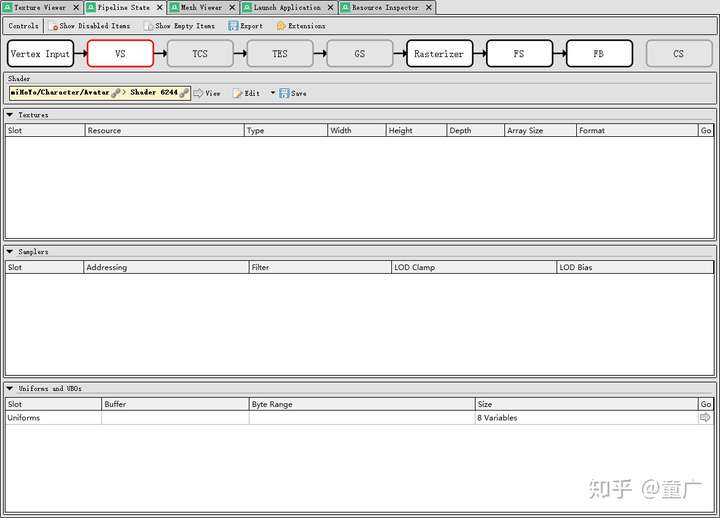Click the Addressing column header in Samplers

pyautogui.click(x=166, y=267)
